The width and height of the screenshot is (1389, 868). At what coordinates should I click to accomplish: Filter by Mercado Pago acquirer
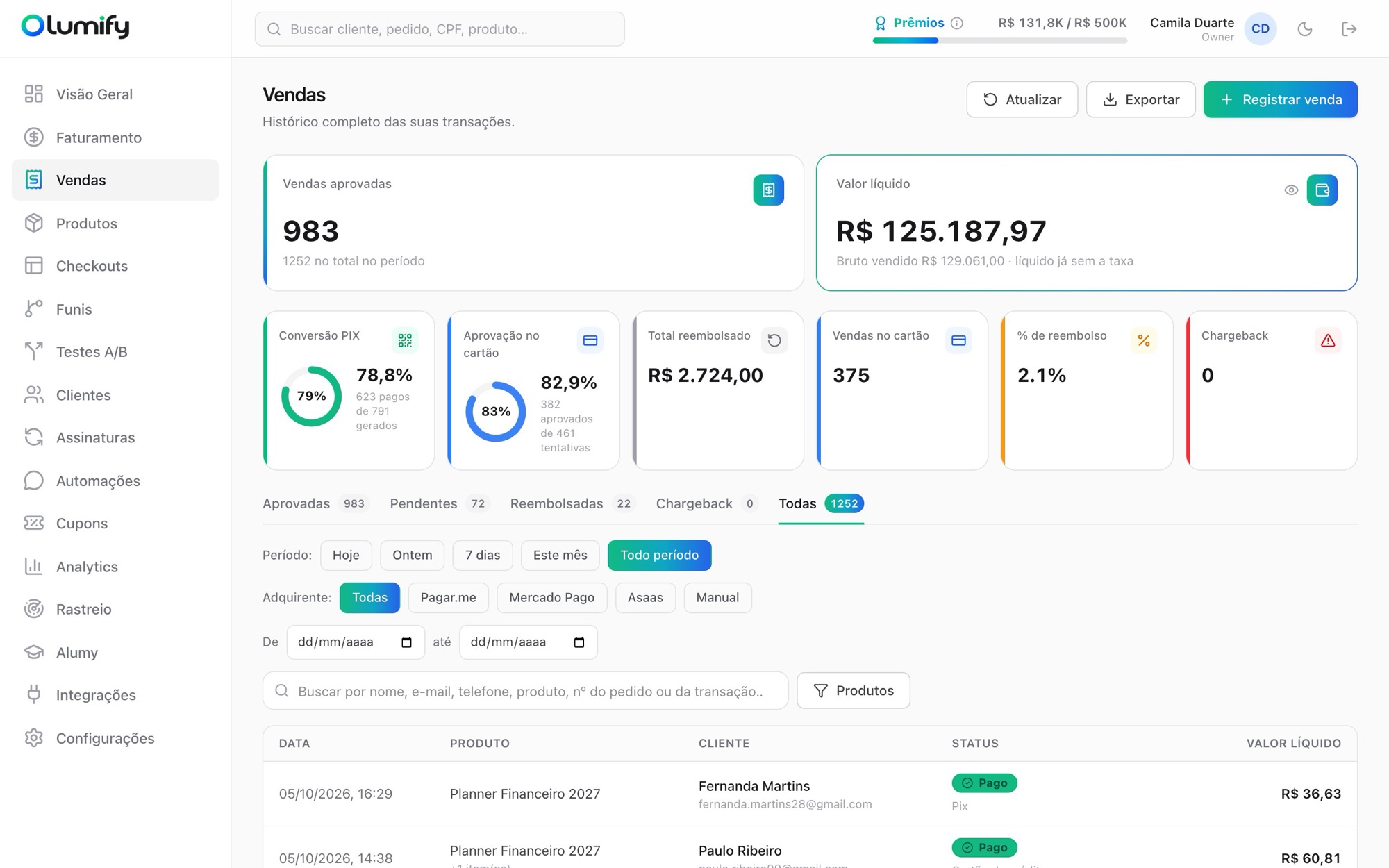552,598
